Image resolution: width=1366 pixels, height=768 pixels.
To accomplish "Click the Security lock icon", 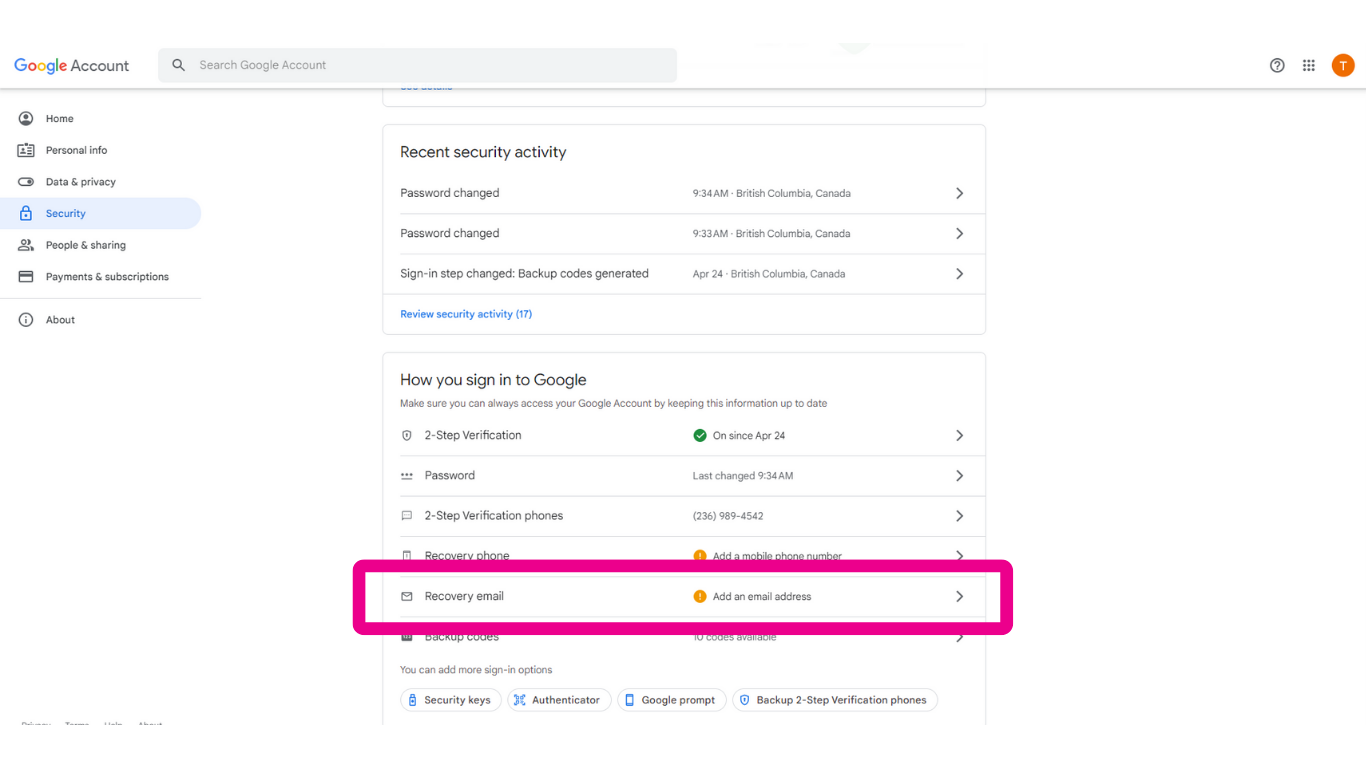I will click(26, 213).
